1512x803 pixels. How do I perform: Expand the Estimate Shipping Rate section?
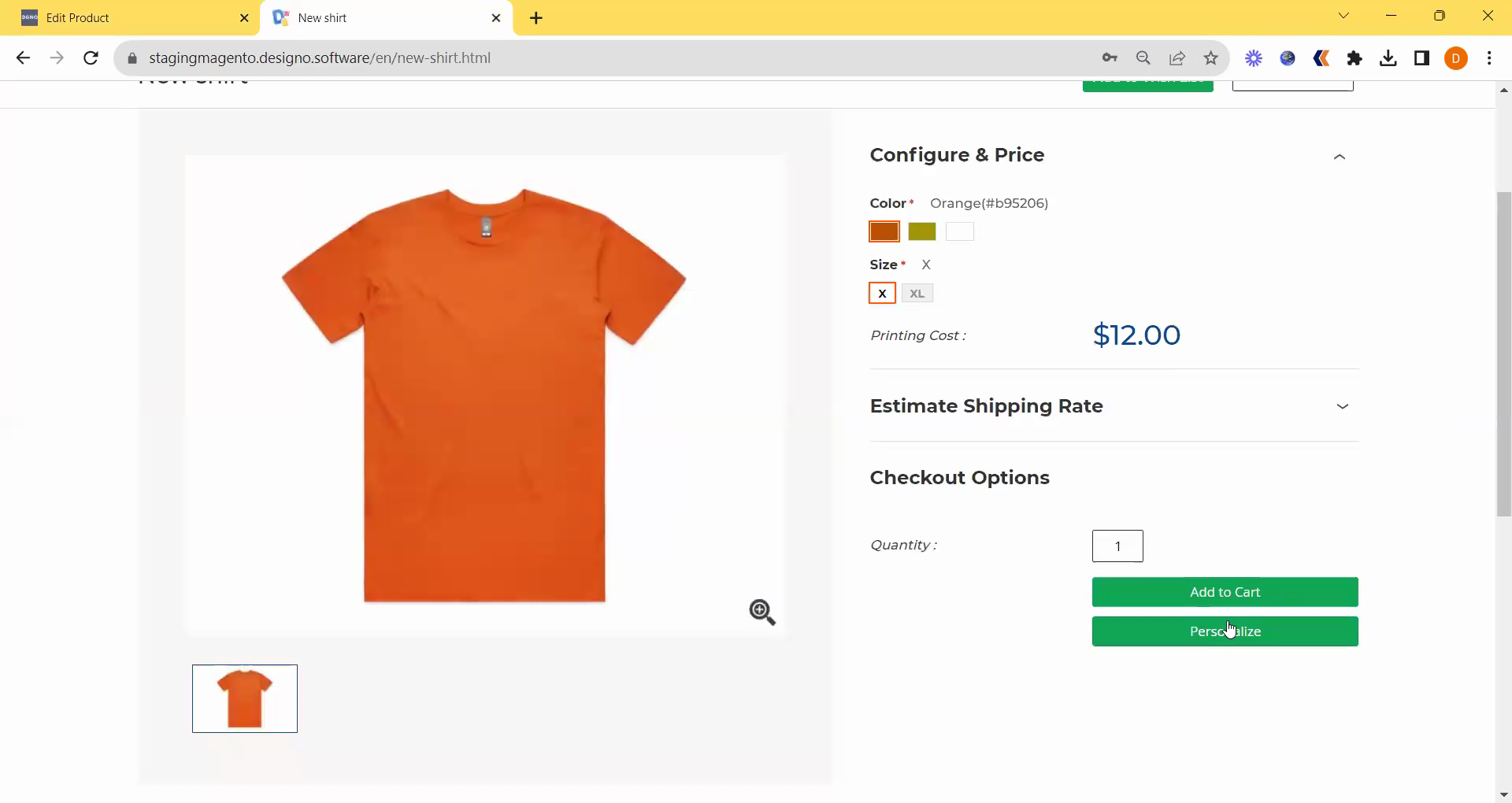tap(1342, 406)
